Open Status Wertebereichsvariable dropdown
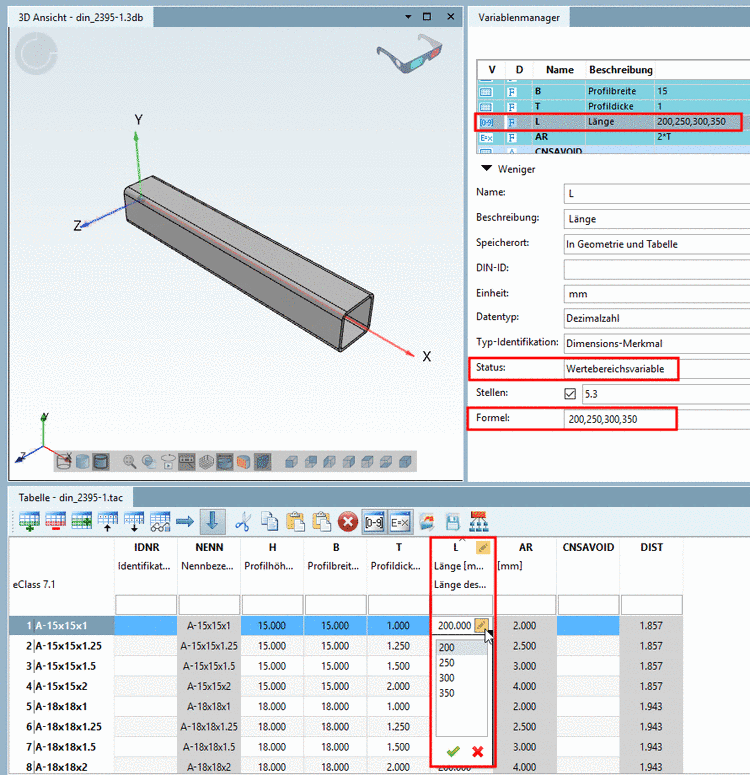The image size is (750, 775). [657, 369]
